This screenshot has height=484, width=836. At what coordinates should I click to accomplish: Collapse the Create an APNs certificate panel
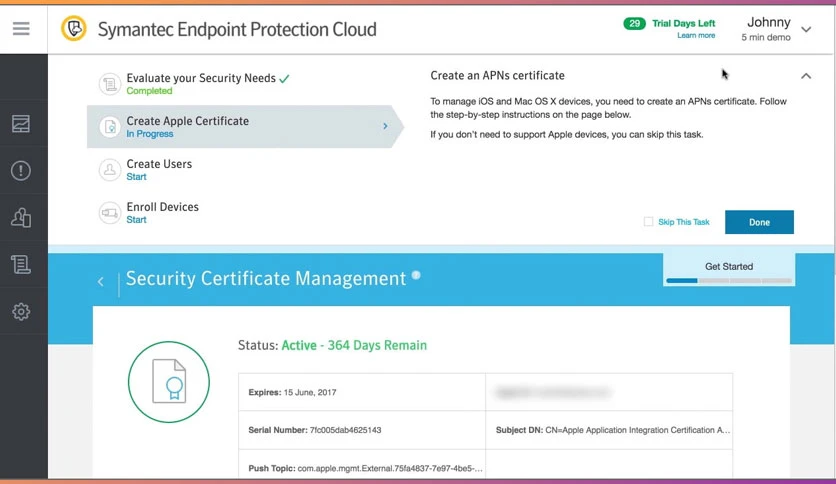(806, 76)
